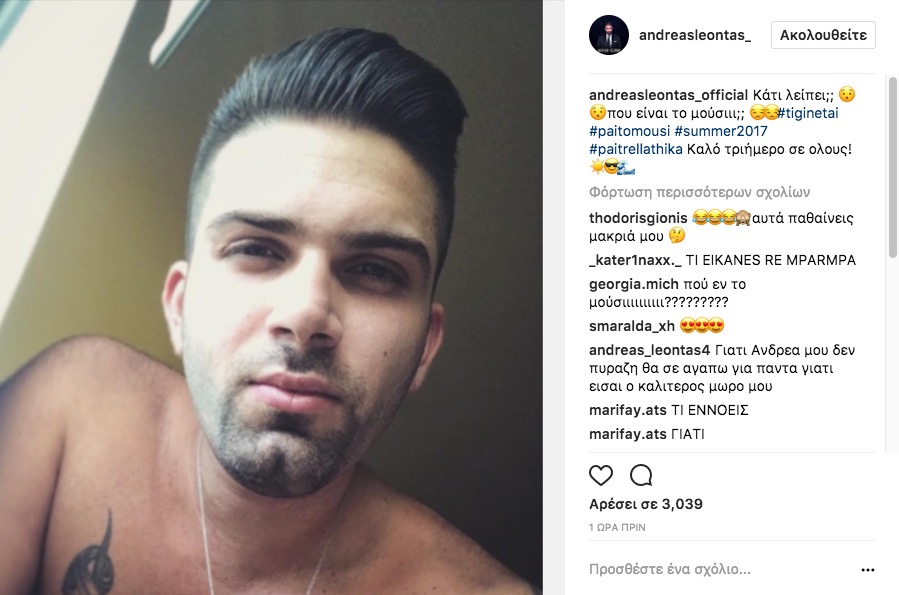The image size is (899, 595).
Task: Open the #summer2017 hashtag
Action: [721, 131]
